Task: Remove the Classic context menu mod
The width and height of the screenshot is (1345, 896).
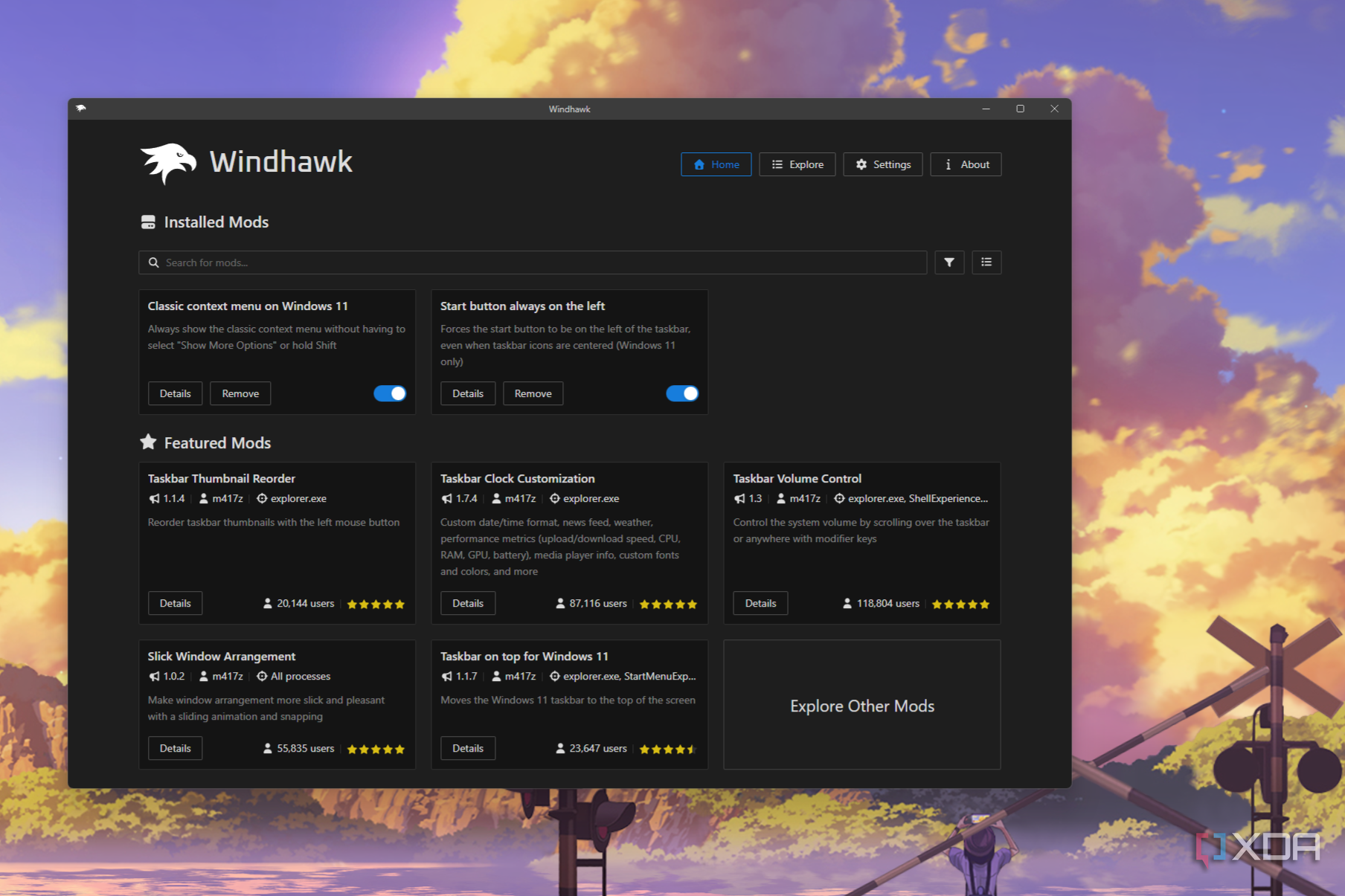Action: [240, 393]
